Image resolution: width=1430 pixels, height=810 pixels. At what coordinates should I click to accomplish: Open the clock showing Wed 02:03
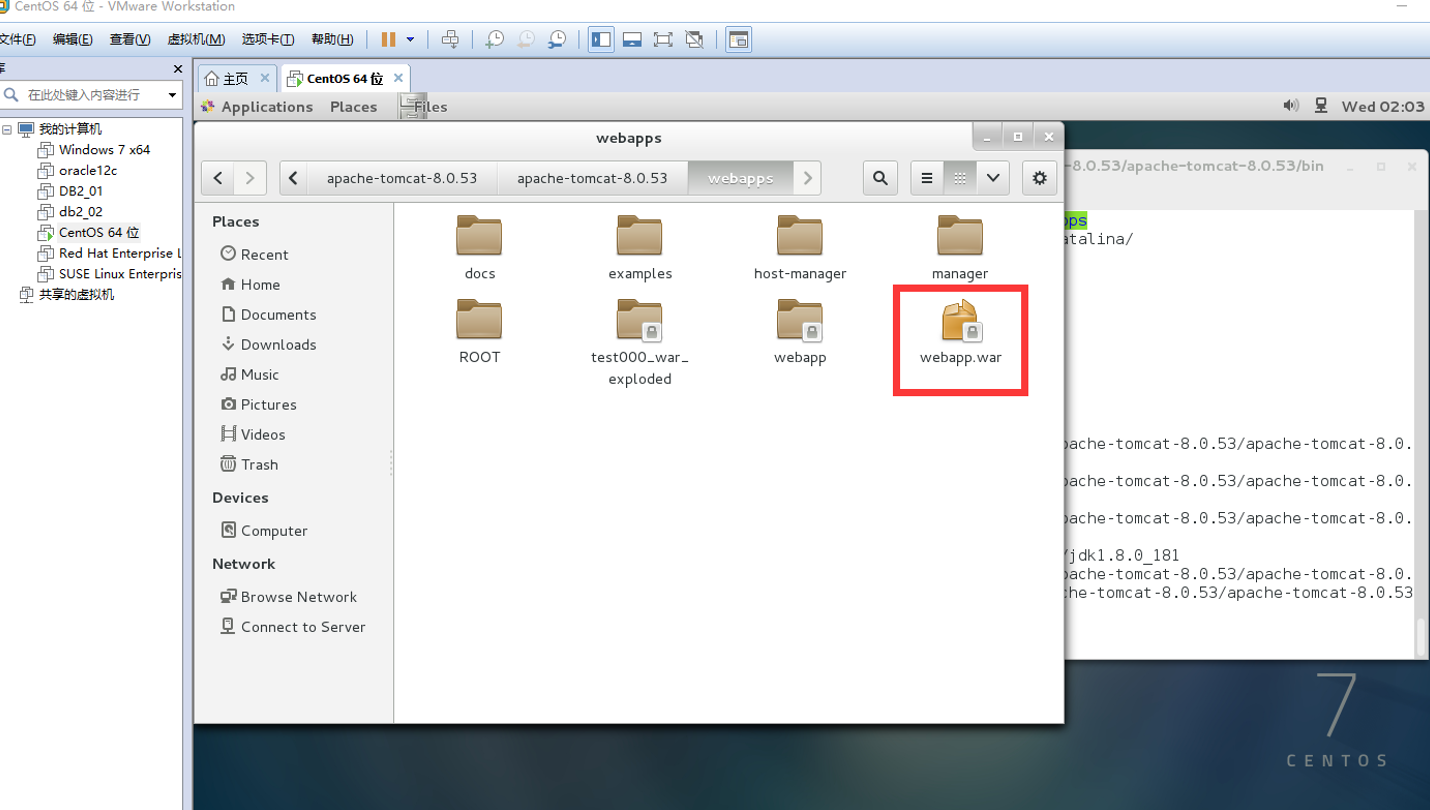[x=1383, y=106]
